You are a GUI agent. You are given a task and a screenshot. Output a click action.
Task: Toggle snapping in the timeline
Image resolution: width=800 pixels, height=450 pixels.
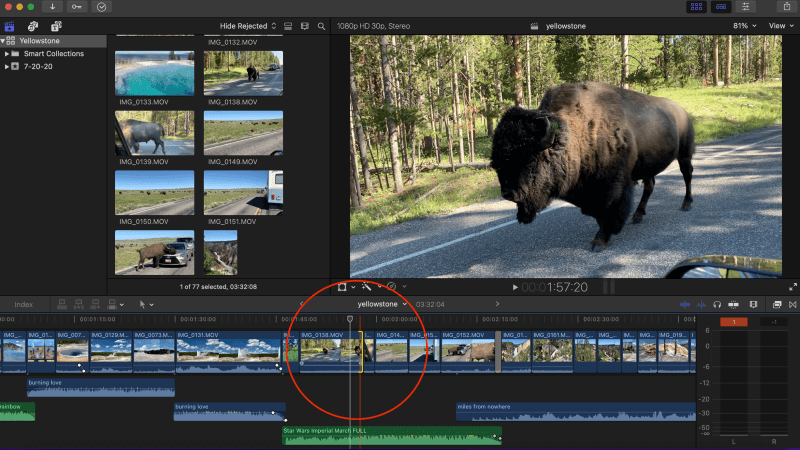[733, 305]
